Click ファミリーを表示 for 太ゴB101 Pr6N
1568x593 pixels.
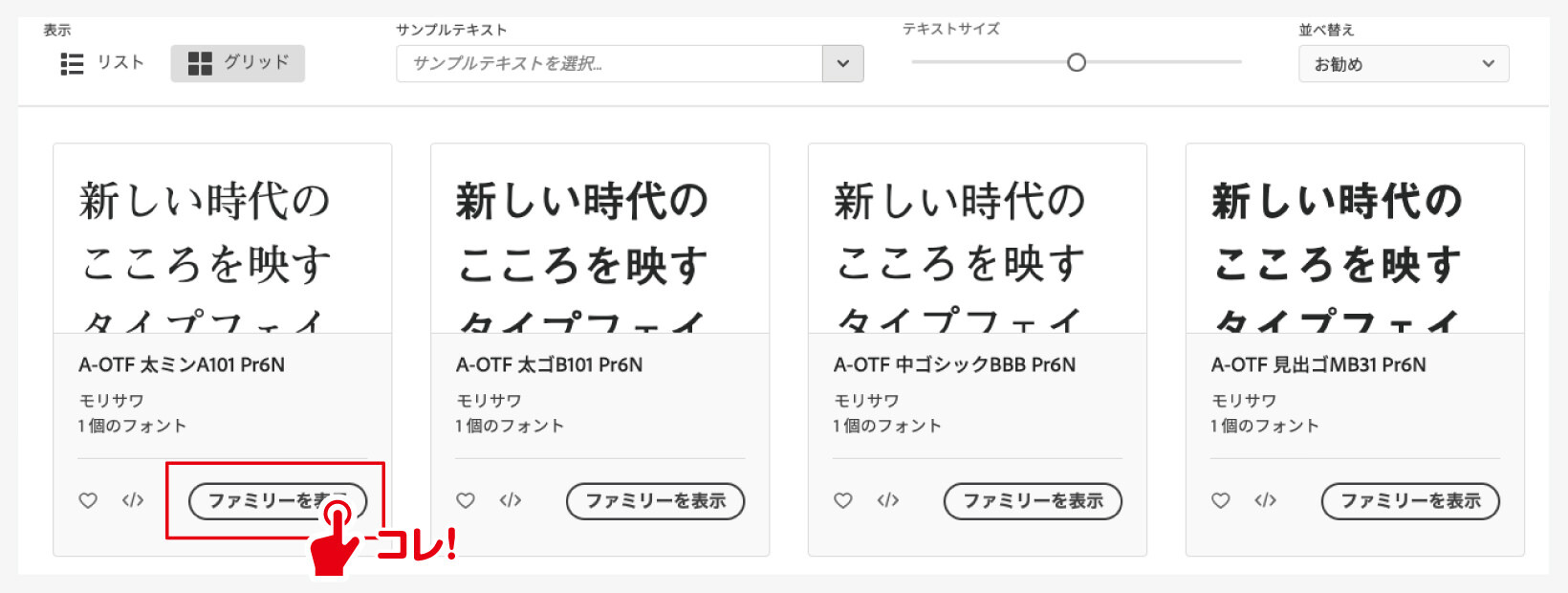(x=655, y=501)
